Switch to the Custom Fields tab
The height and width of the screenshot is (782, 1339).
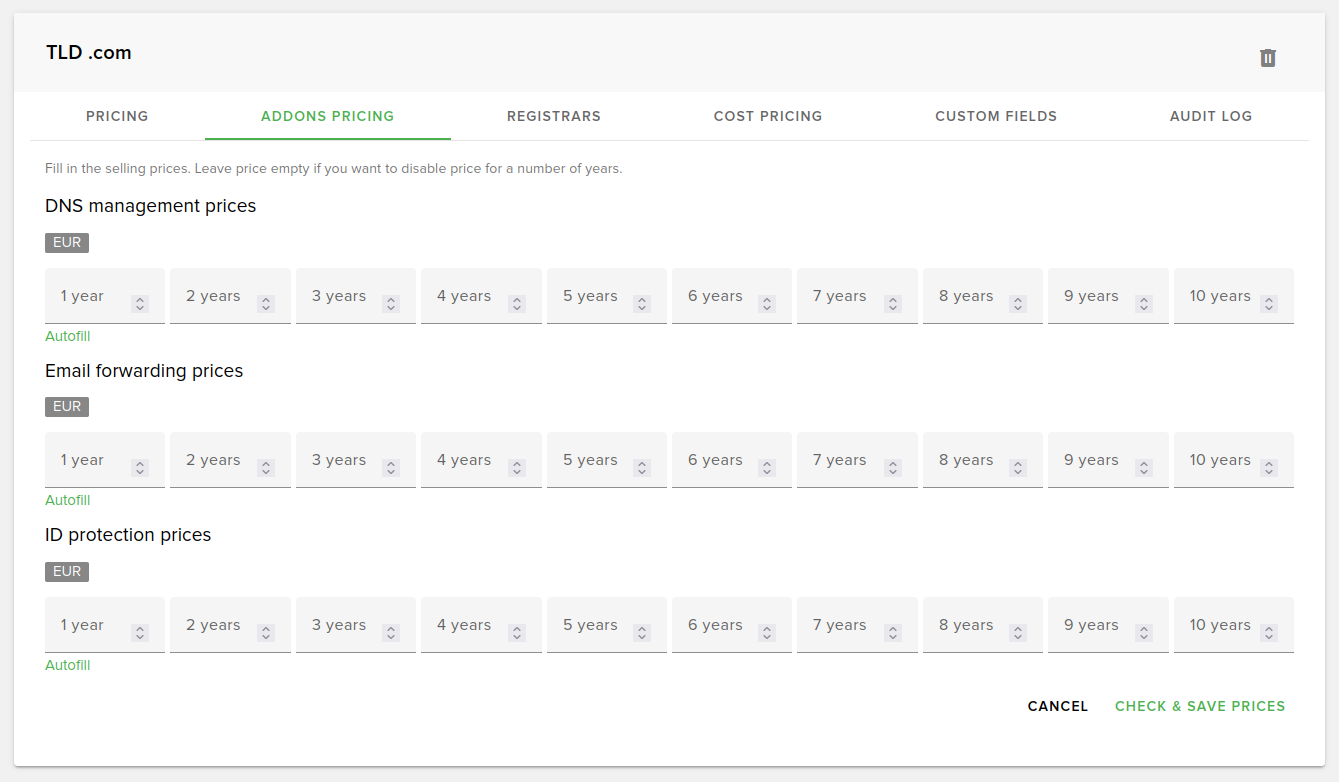(995, 116)
